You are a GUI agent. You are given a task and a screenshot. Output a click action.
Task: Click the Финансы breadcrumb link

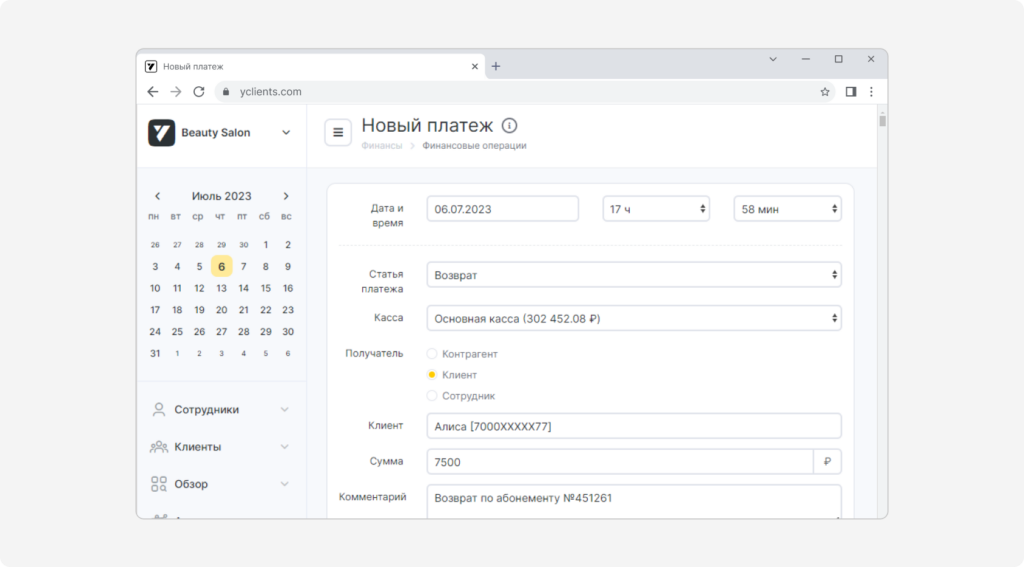[x=382, y=146]
